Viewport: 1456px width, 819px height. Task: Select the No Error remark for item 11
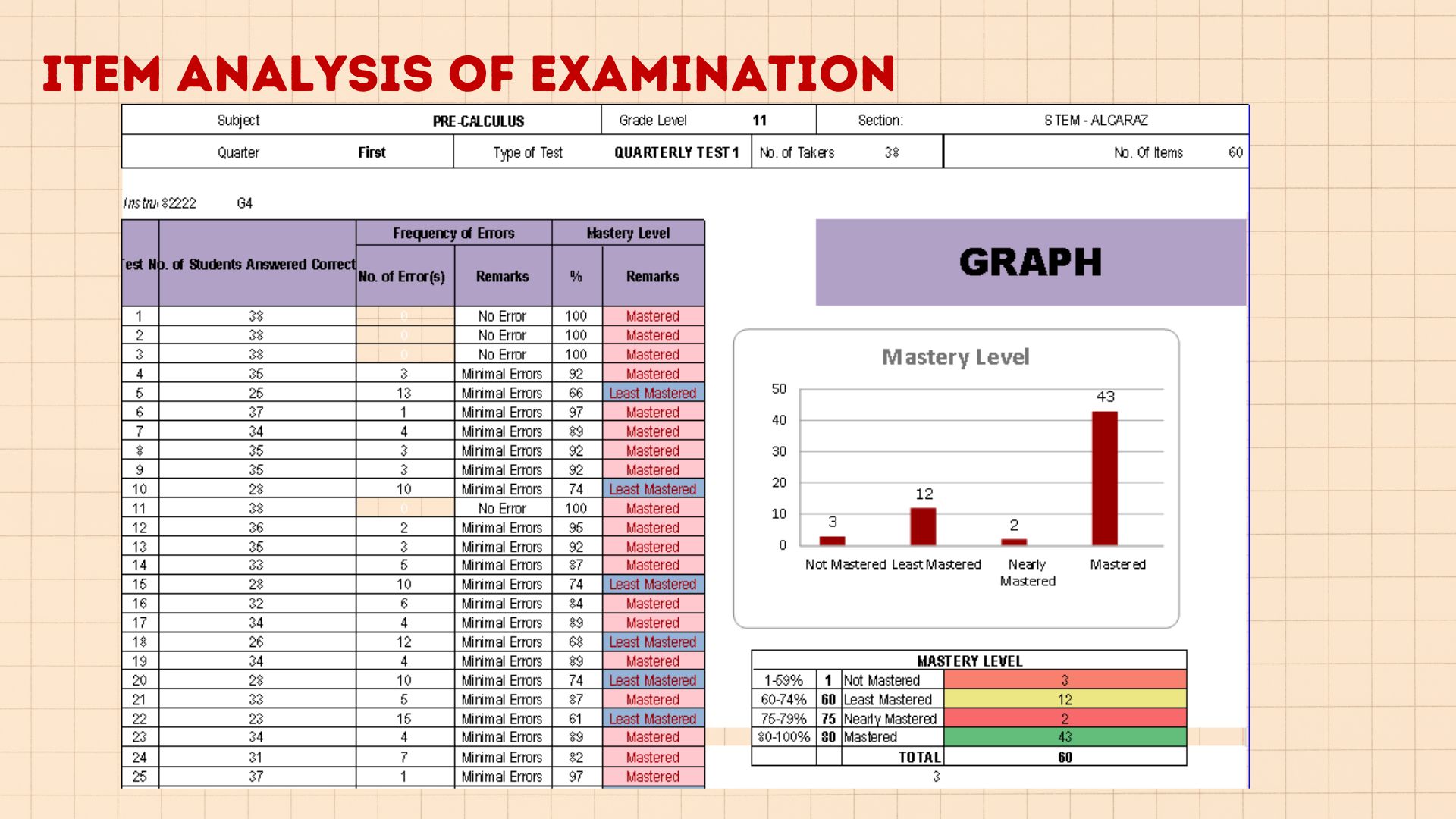(502, 508)
